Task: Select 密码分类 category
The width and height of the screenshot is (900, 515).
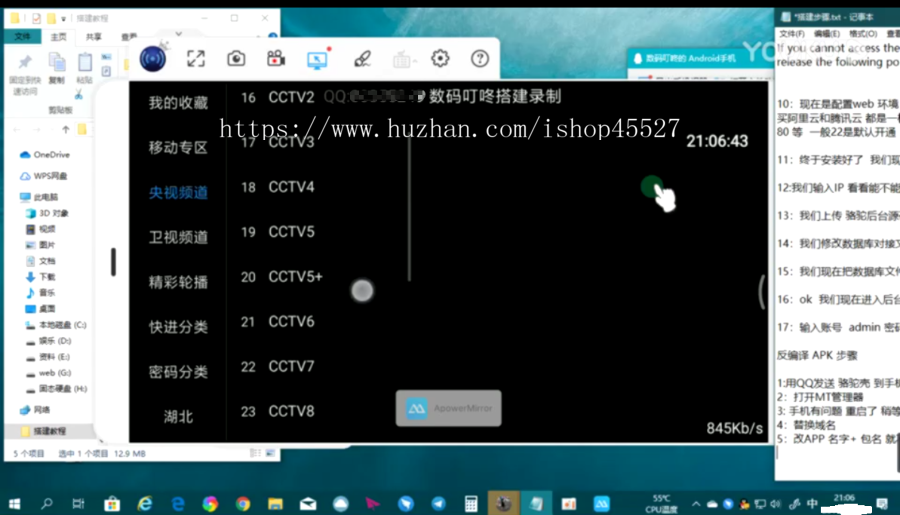Action: point(178,371)
